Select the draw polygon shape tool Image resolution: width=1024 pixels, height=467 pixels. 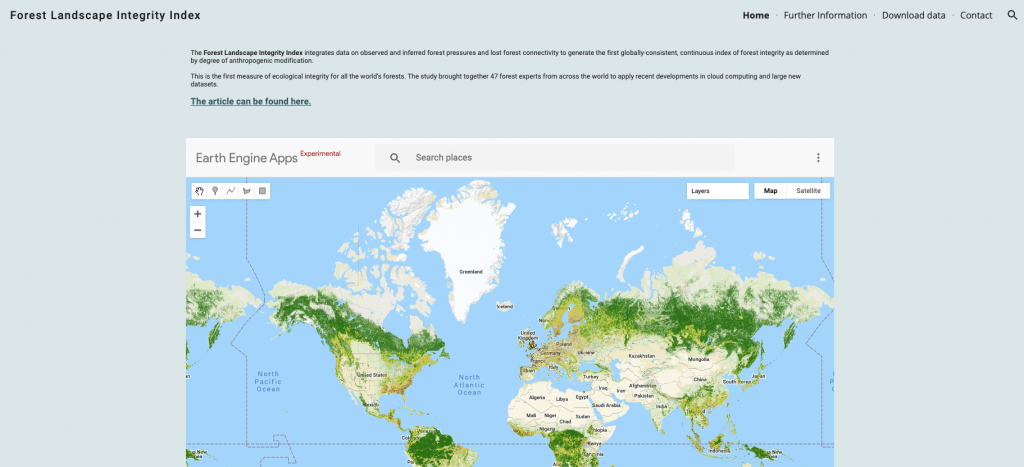tap(246, 190)
